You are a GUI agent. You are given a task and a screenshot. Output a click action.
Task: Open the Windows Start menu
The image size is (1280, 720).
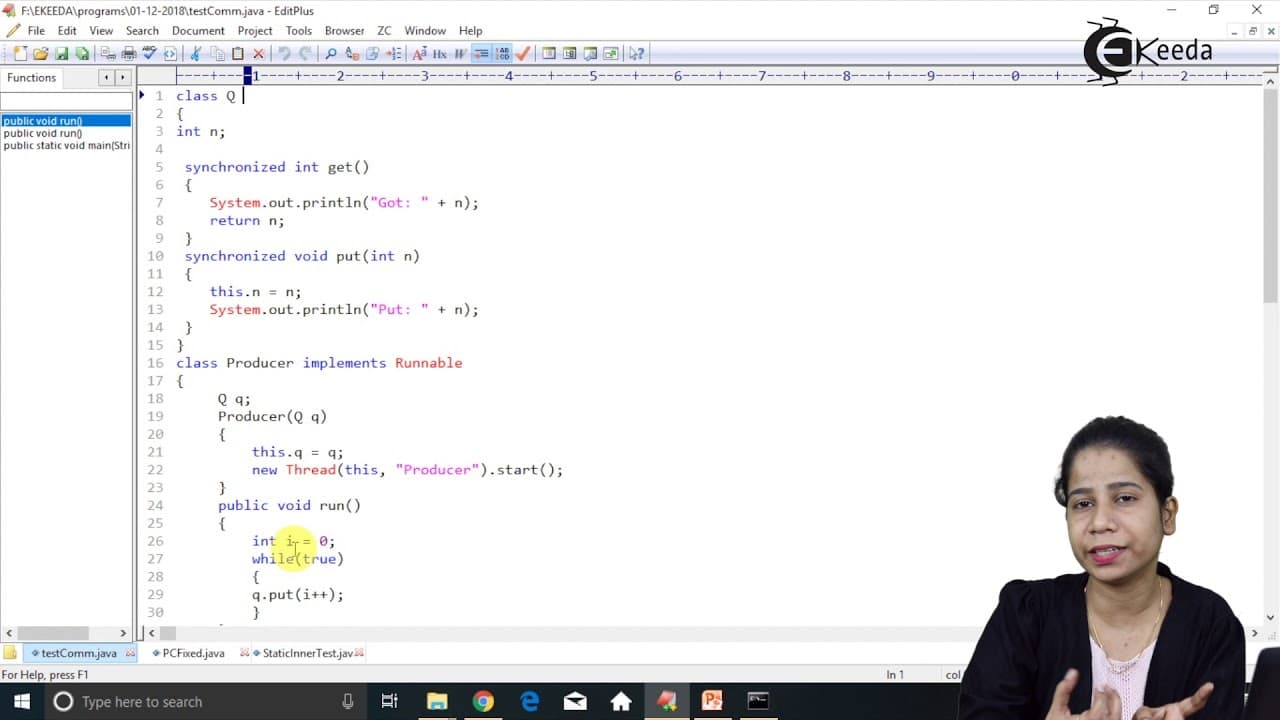pos(21,701)
